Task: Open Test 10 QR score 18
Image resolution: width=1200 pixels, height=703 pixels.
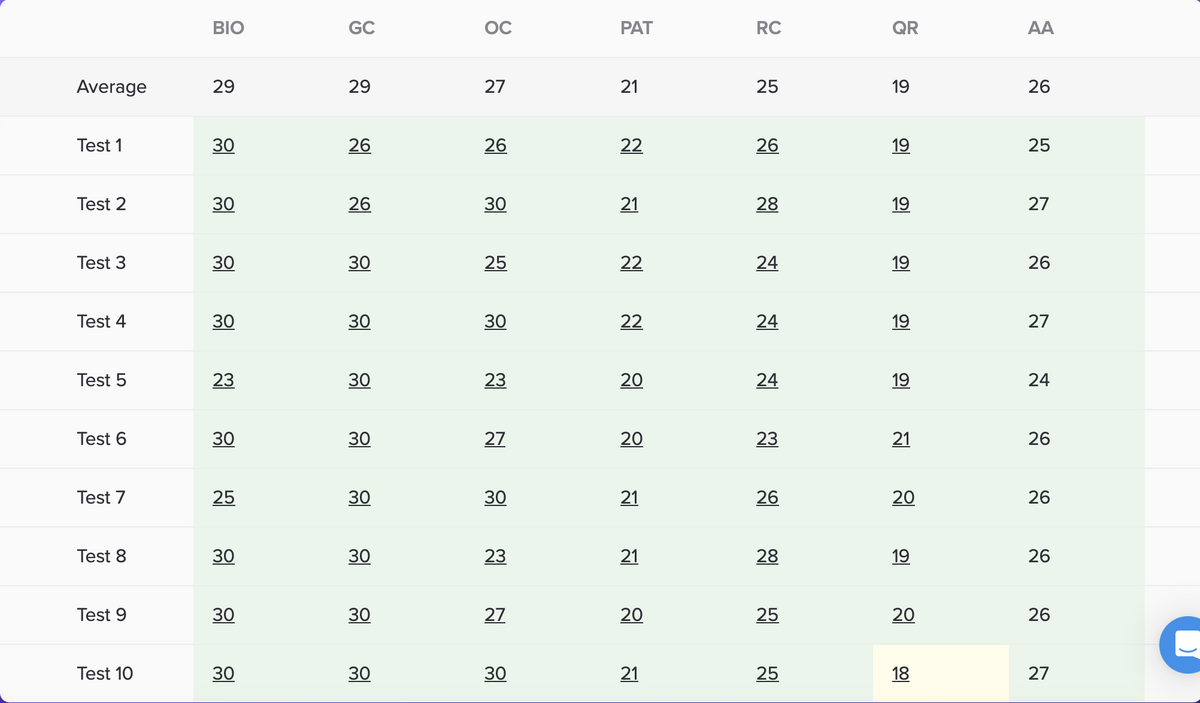Action: coord(901,674)
